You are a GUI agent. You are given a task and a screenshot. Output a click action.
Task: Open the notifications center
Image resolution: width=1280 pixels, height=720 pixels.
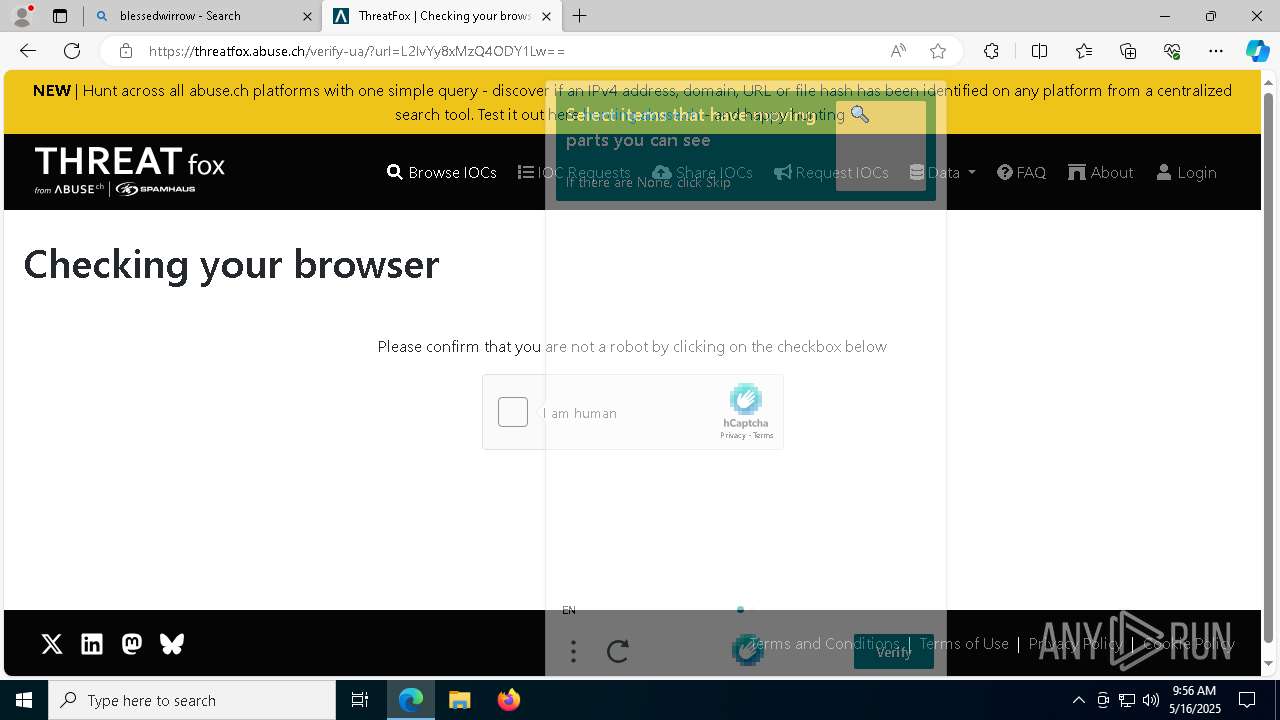pyautogui.click(x=1247, y=700)
